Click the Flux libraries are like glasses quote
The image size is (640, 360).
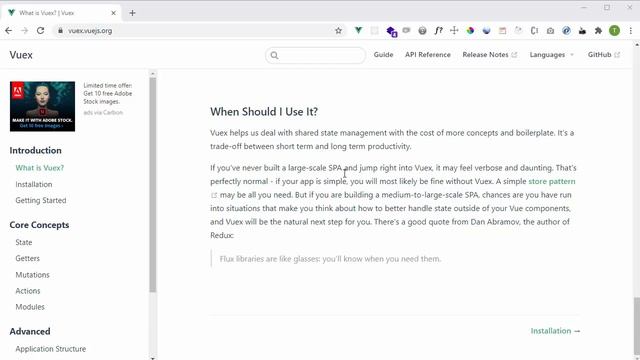(x=330, y=259)
